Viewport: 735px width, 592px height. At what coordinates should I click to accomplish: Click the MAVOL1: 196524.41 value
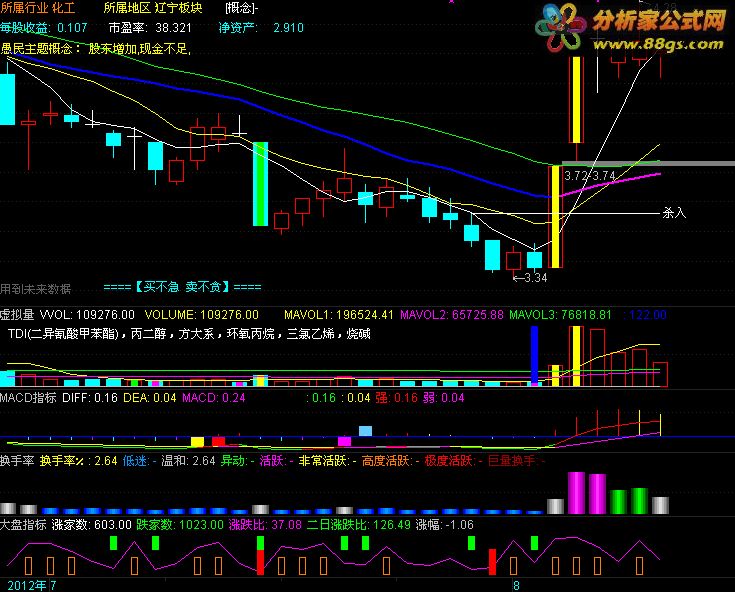click(x=338, y=315)
